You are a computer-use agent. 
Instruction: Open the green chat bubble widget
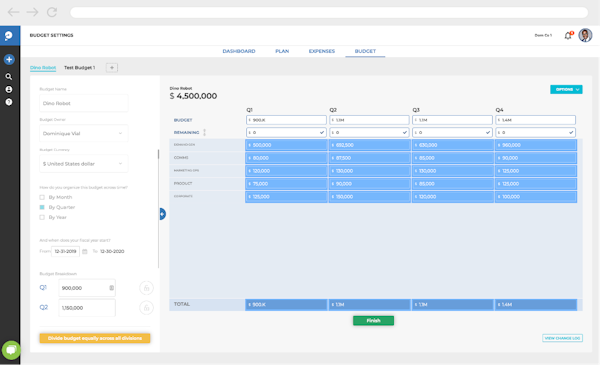coord(11,350)
